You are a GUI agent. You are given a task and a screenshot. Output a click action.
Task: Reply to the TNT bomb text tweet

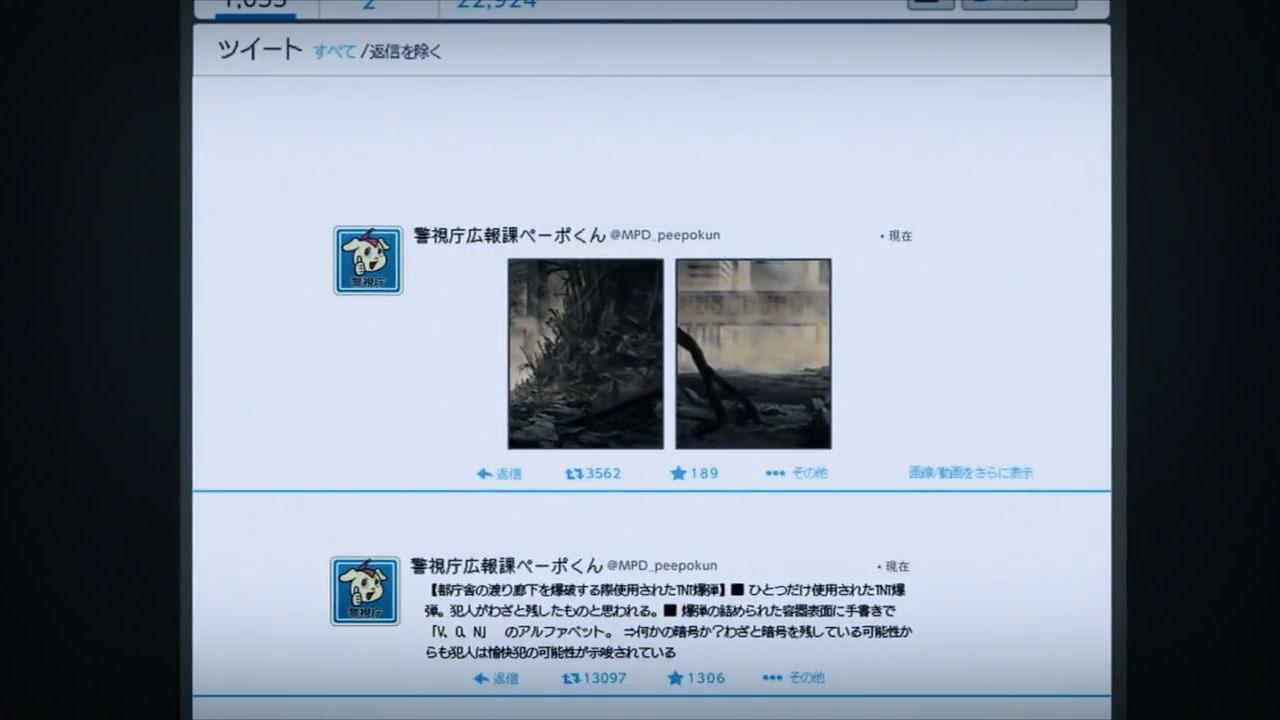496,678
